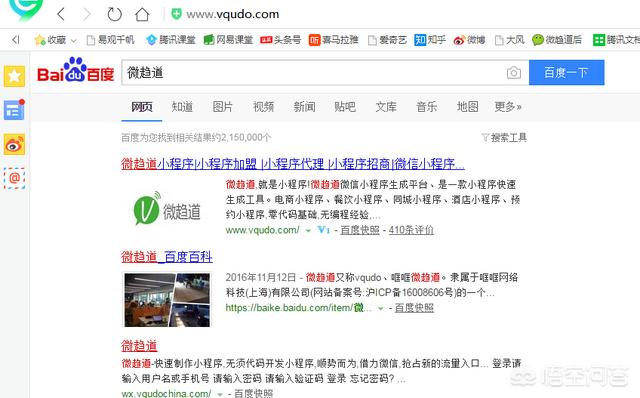Switch to the 贴吧 tab

coord(345,107)
